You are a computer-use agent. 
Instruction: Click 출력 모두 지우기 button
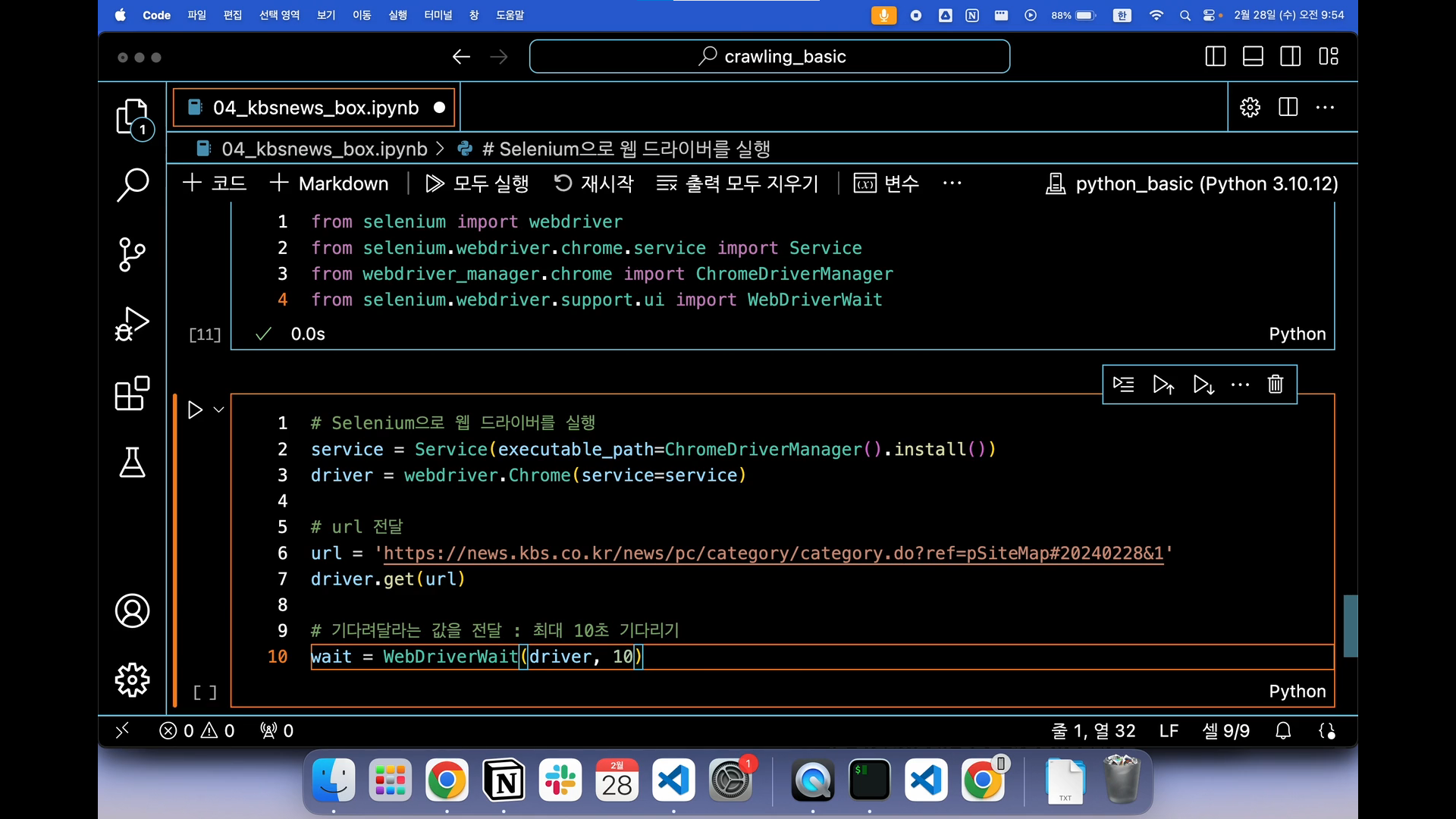pos(738,184)
